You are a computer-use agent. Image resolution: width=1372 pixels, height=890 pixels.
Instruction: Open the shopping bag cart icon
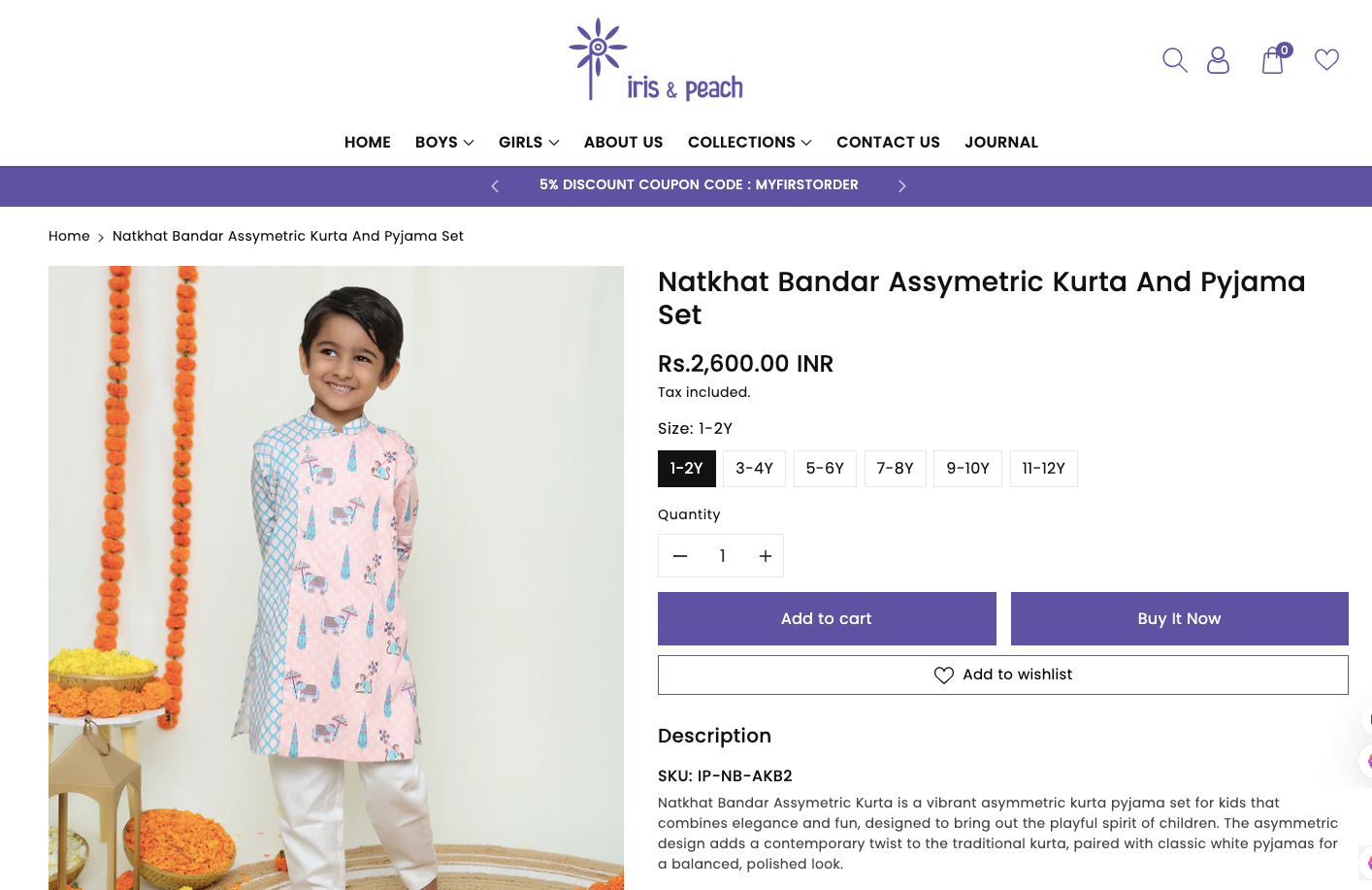pos(1273,61)
